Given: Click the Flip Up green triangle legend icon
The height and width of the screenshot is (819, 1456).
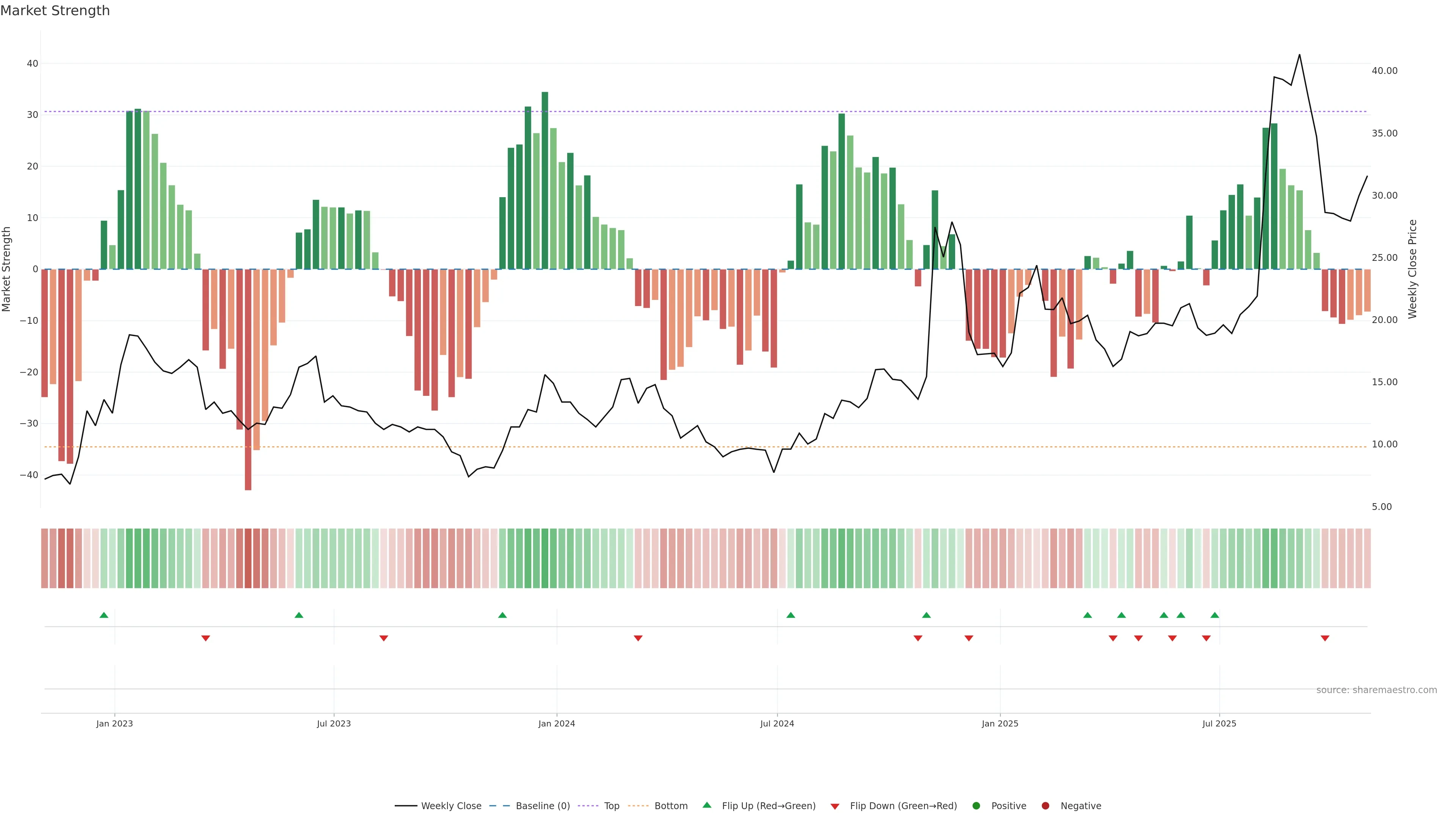Looking at the screenshot, I should click(706, 805).
